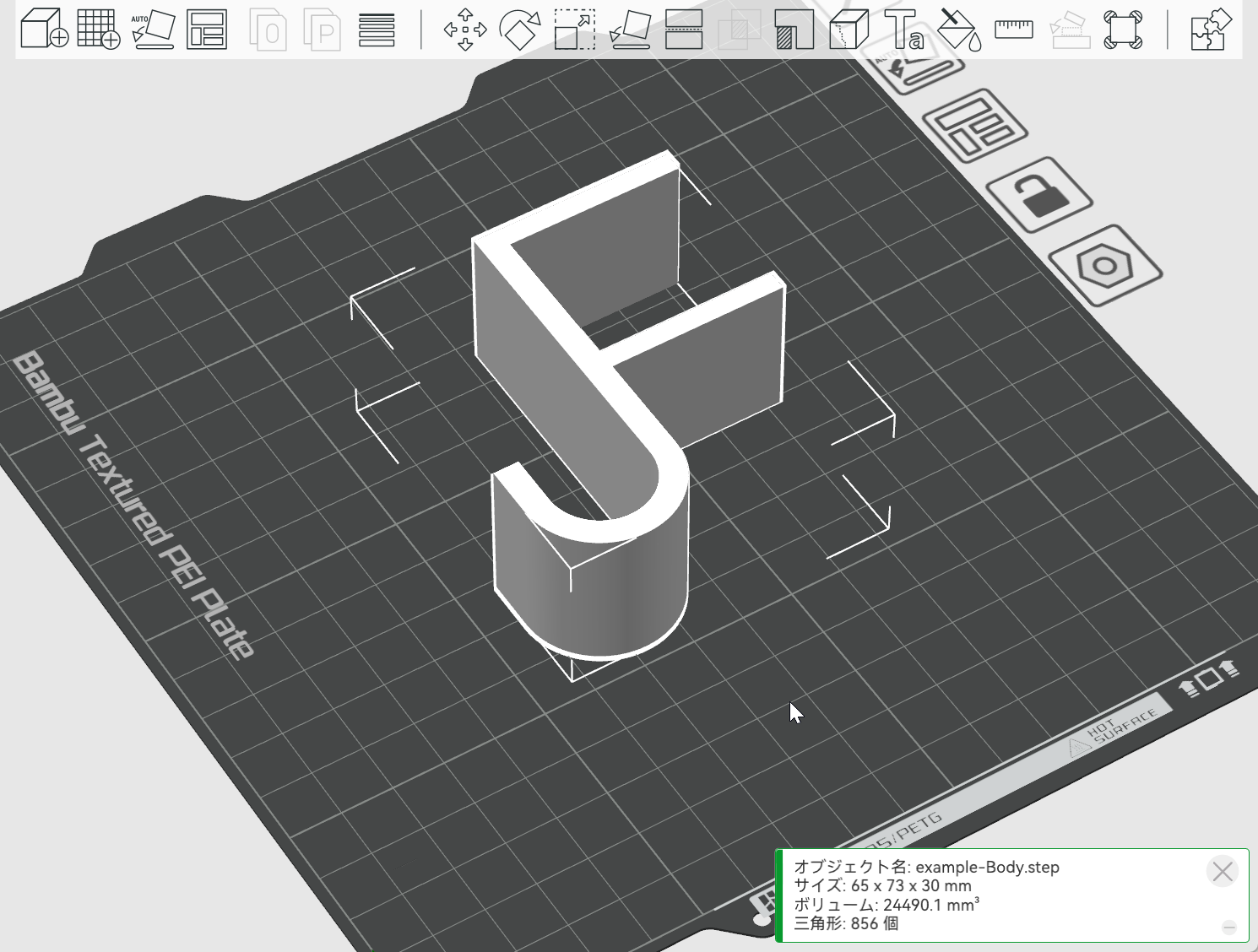Arrange all objects using top toolbar icon

[207, 30]
